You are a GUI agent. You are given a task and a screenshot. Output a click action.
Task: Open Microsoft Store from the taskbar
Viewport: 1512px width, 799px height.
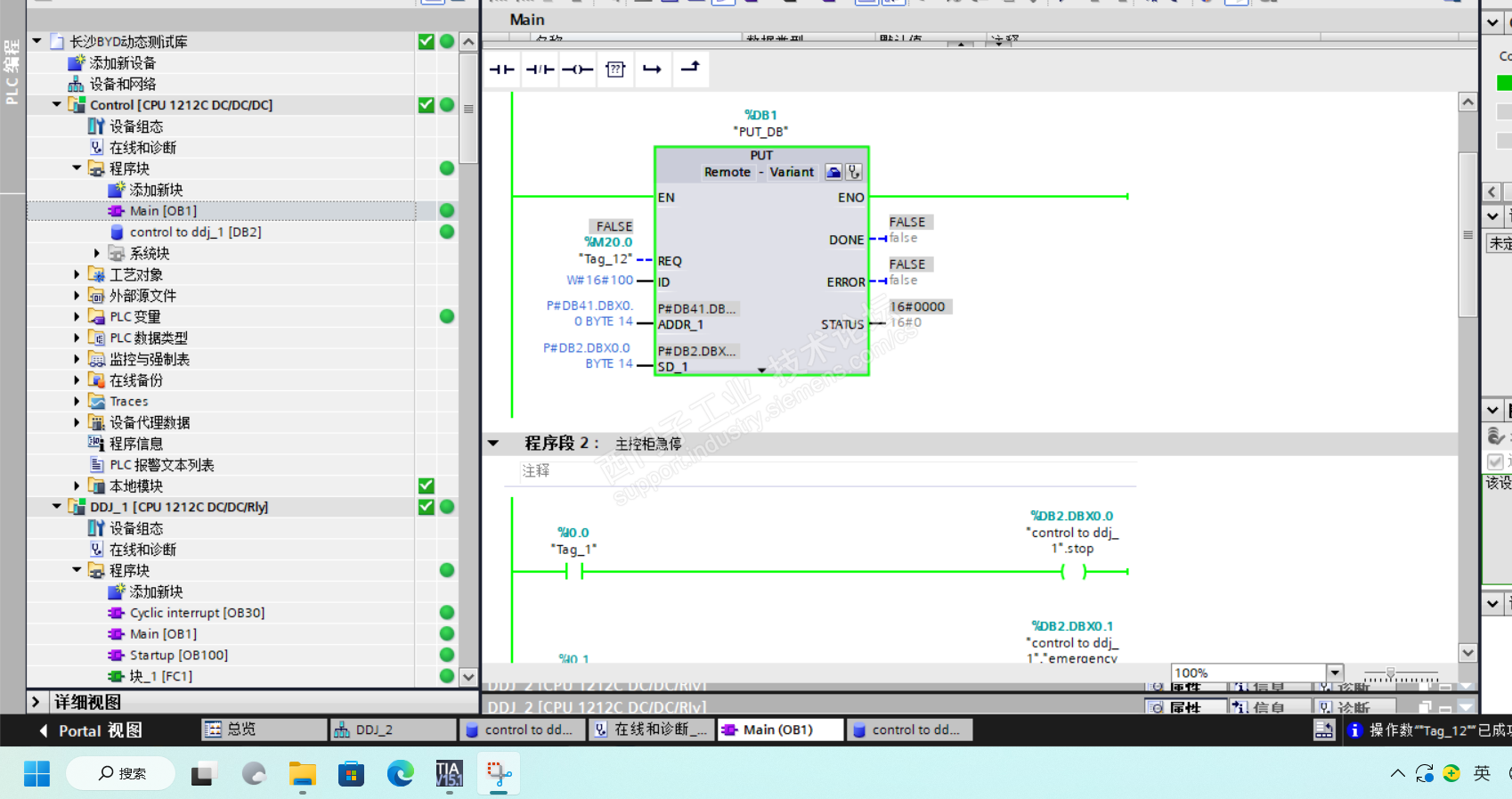click(352, 773)
